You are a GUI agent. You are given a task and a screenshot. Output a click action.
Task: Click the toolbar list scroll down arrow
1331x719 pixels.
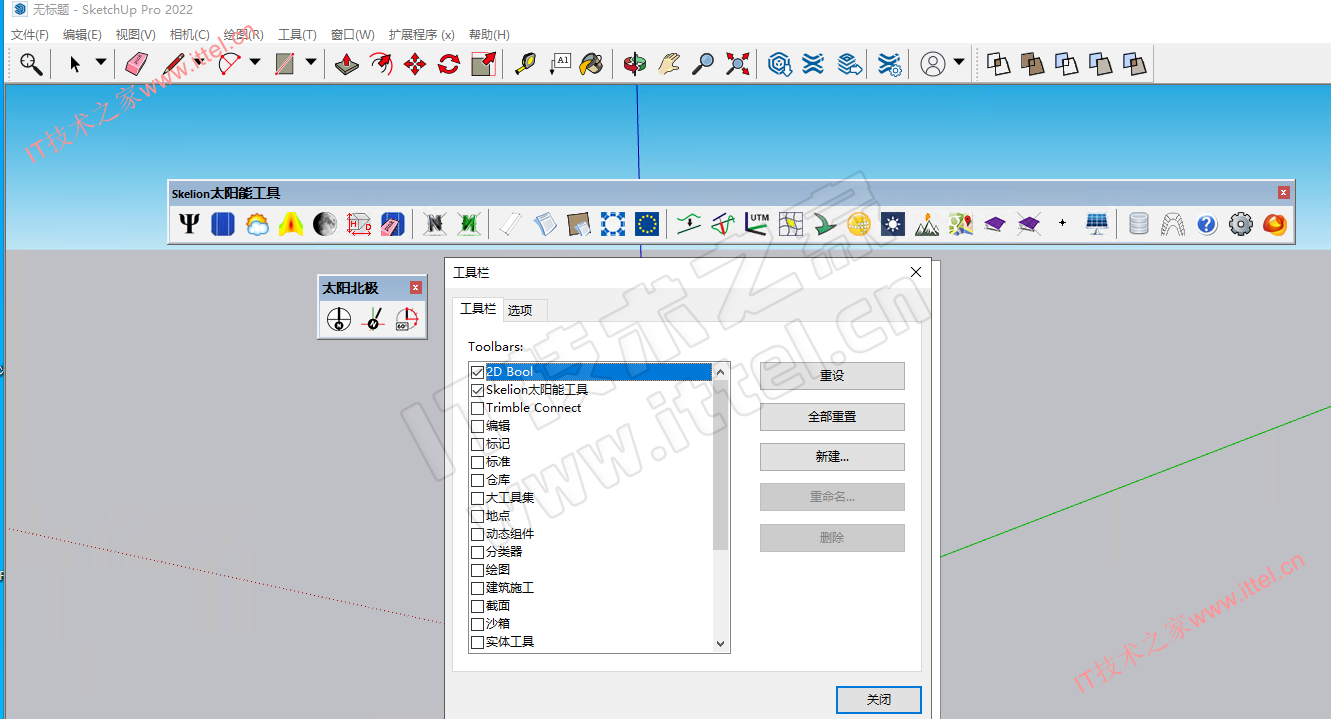(721, 645)
